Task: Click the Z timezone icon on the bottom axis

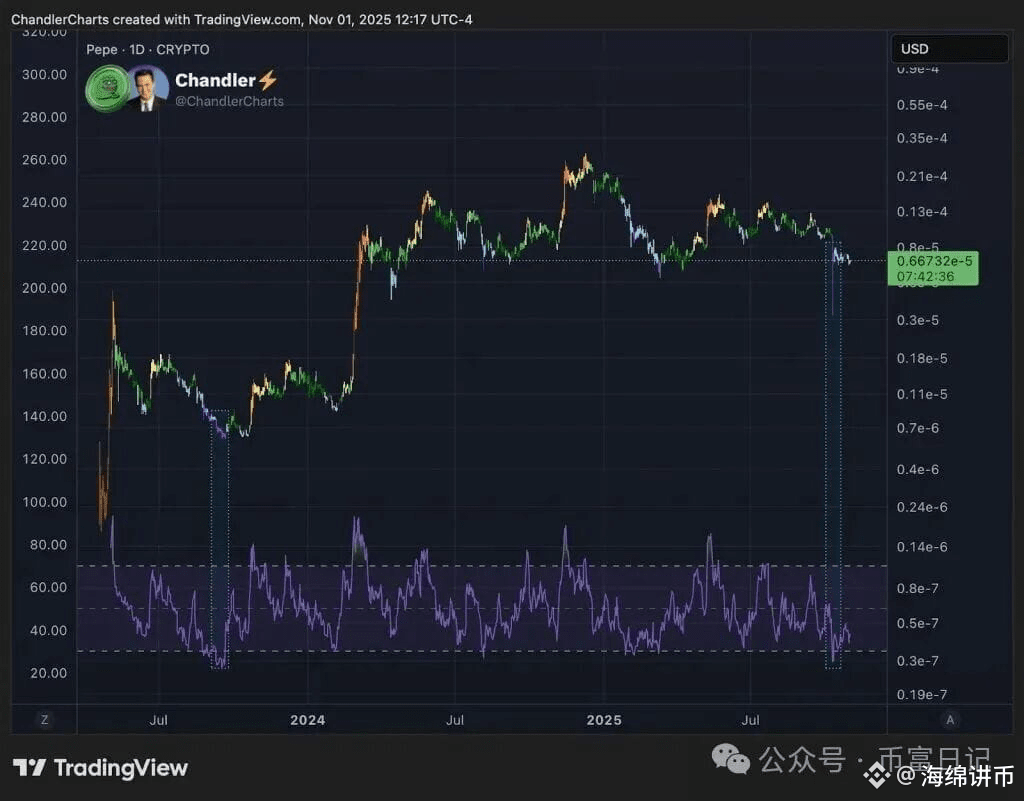Action: (42, 719)
